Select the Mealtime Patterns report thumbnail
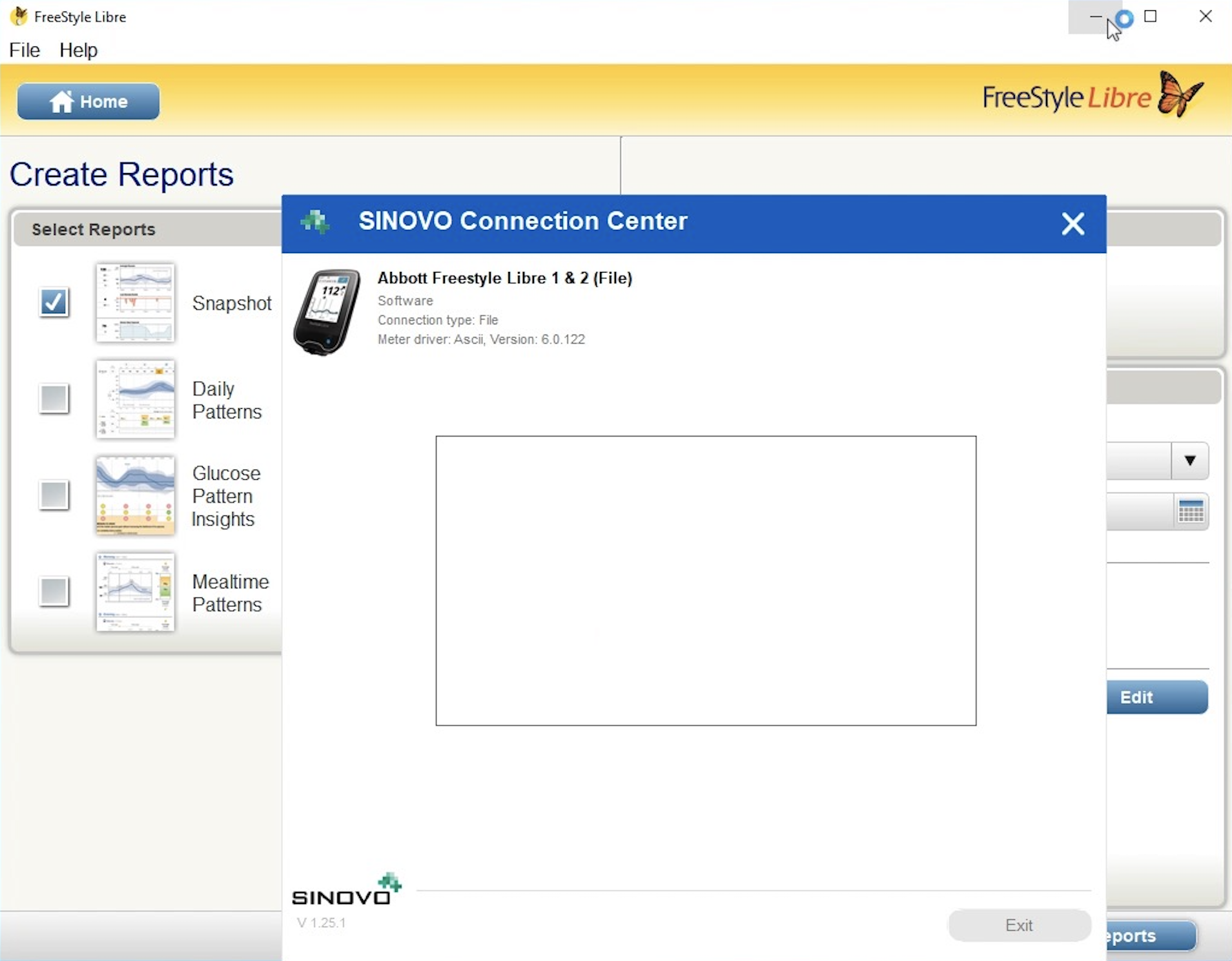This screenshot has width=1232, height=961. pyautogui.click(x=135, y=592)
